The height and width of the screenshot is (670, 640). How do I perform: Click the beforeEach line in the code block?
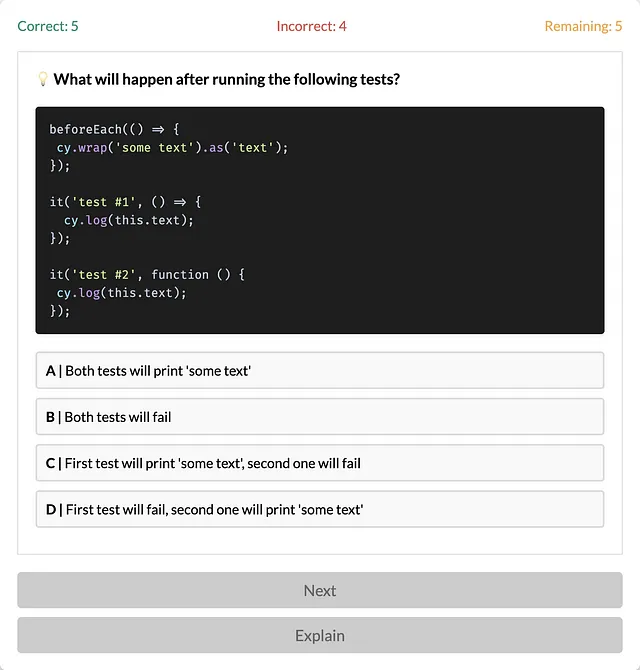(x=114, y=129)
